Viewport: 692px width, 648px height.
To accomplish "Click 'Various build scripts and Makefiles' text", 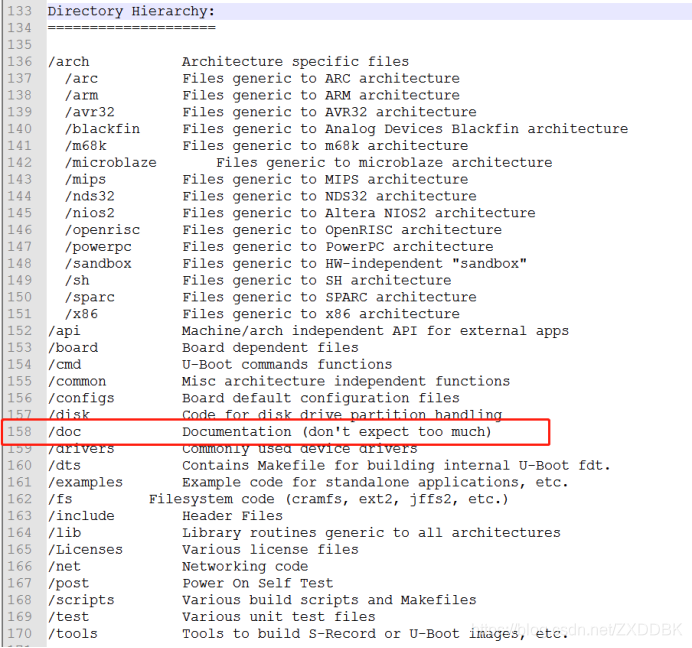I will click(x=329, y=600).
